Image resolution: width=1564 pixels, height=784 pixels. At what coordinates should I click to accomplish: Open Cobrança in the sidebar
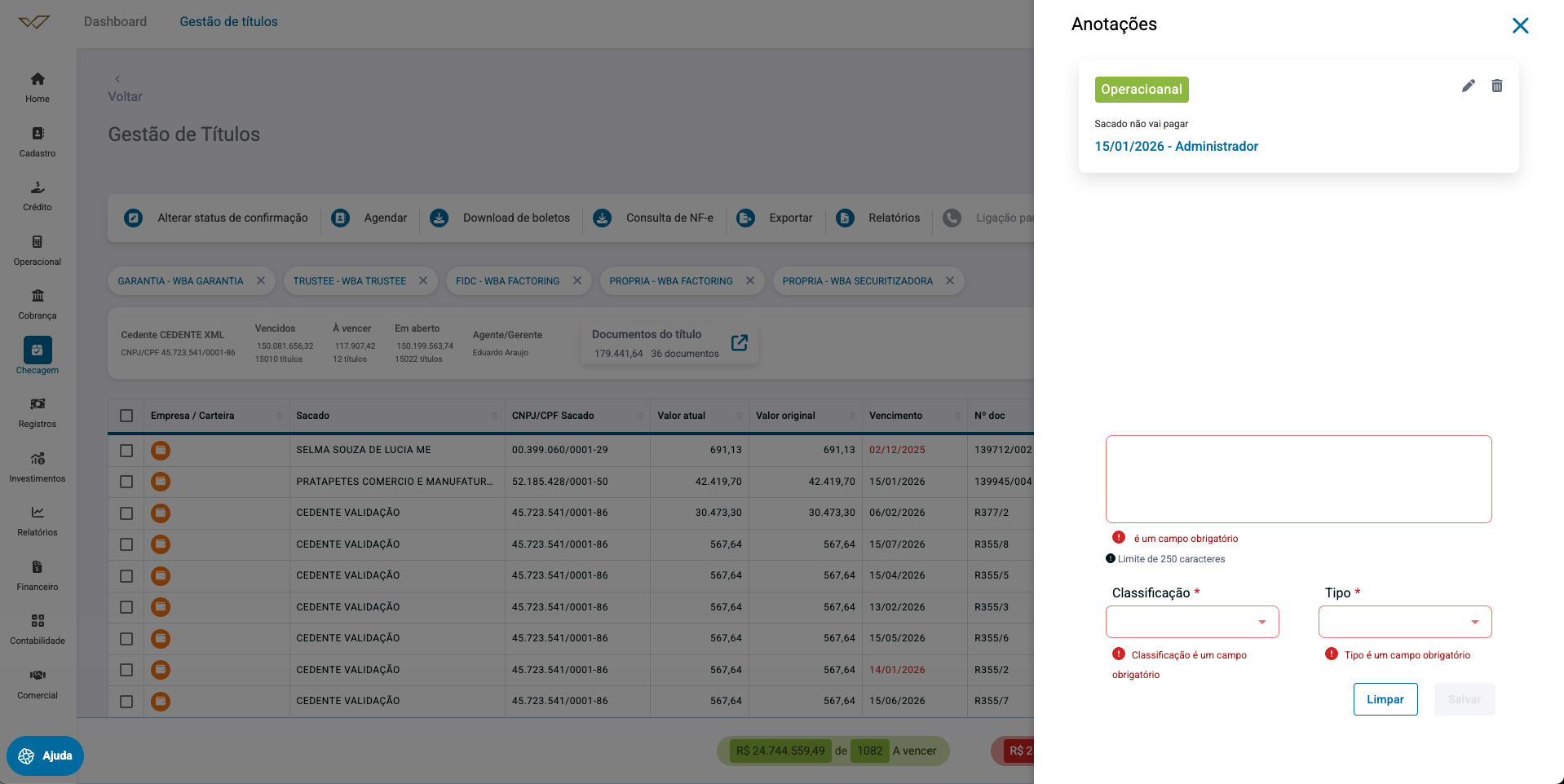click(38, 305)
